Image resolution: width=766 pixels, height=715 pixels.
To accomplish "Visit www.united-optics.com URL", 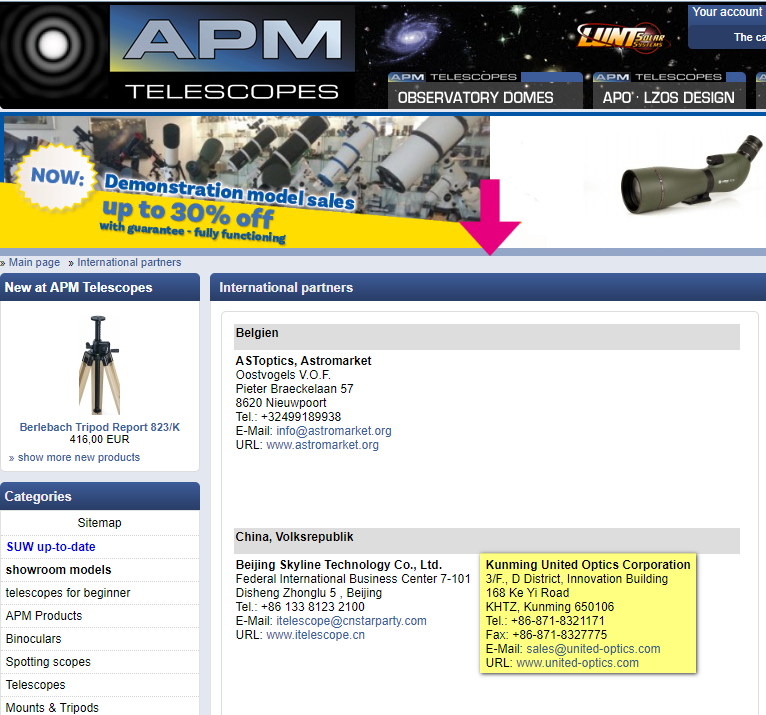I will (x=577, y=663).
